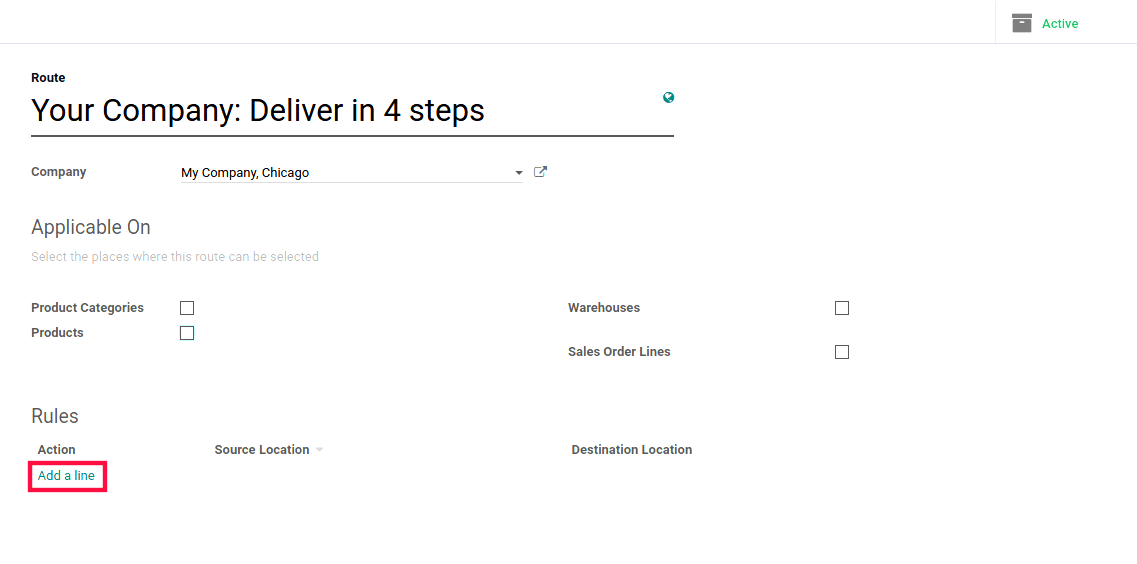Expand the Company dropdown arrow
The width and height of the screenshot is (1137, 564).
518,173
